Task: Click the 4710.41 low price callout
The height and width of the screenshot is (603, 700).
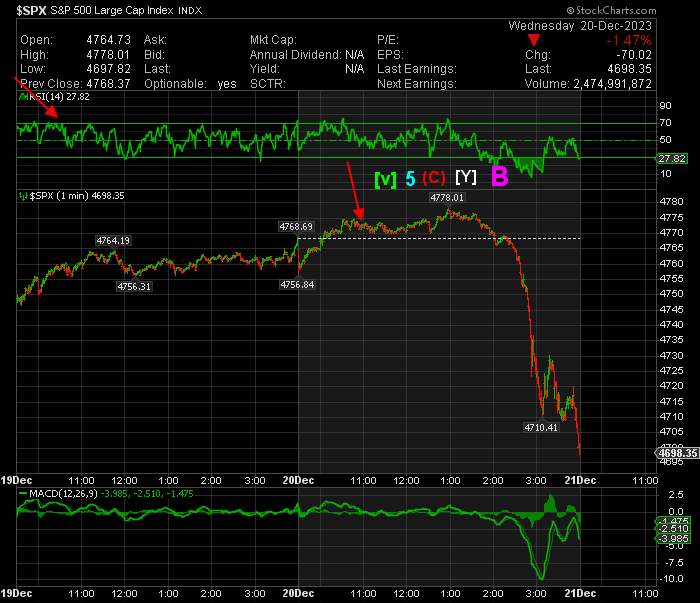Action: click(x=541, y=428)
